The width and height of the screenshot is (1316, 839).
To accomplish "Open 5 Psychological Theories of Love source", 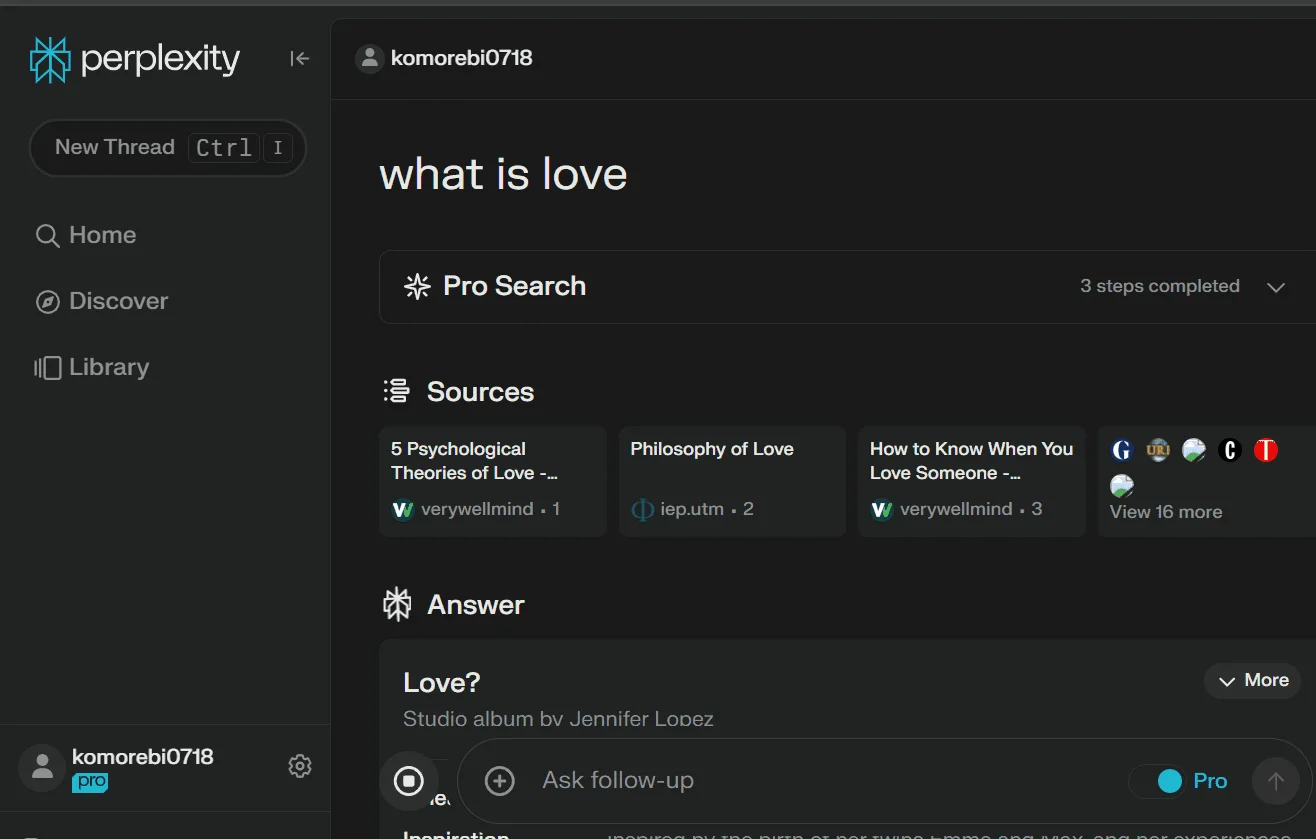I will [x=493, y=481].
